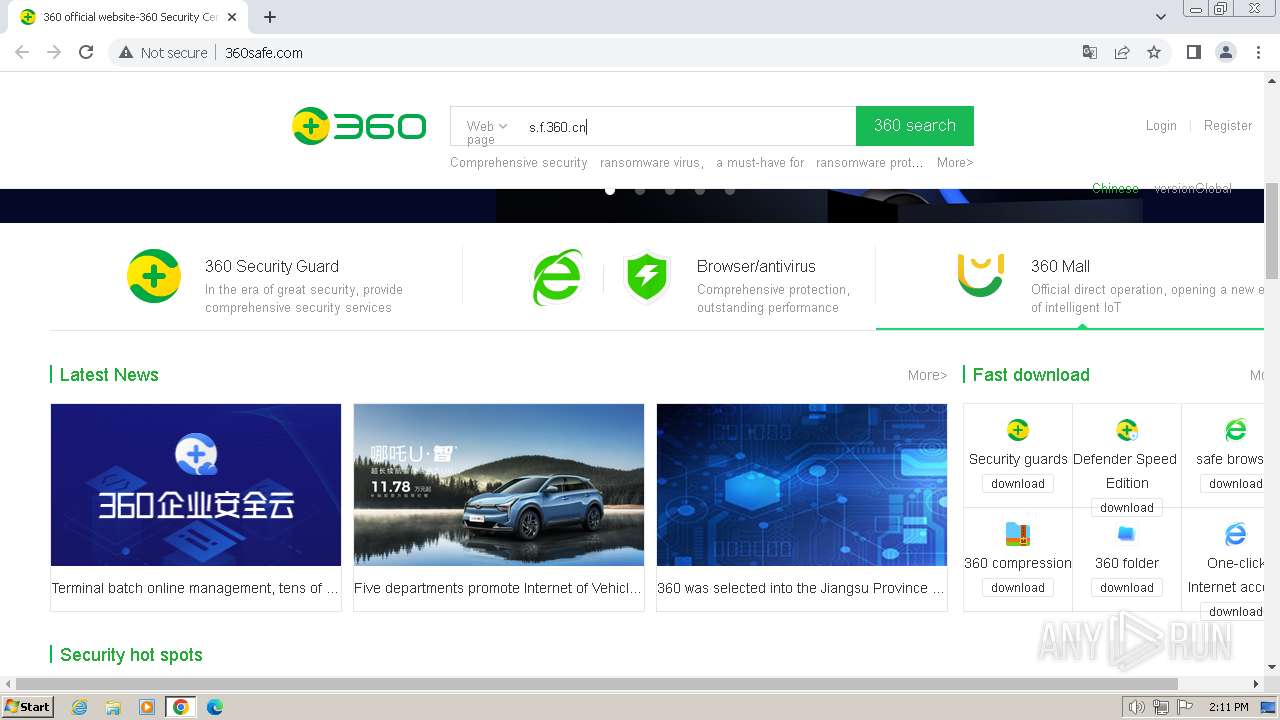Open 360 was selected into Jiangsu article
Screen dimensions: 1280x720
point(801,589)
